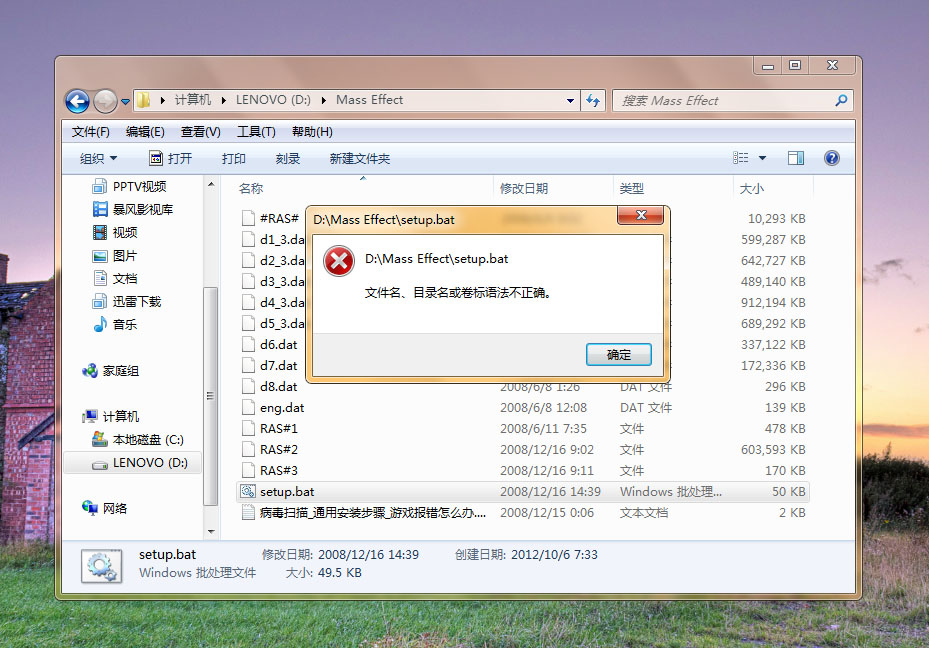Click the setup.bat file icon in list

(248, 491)
